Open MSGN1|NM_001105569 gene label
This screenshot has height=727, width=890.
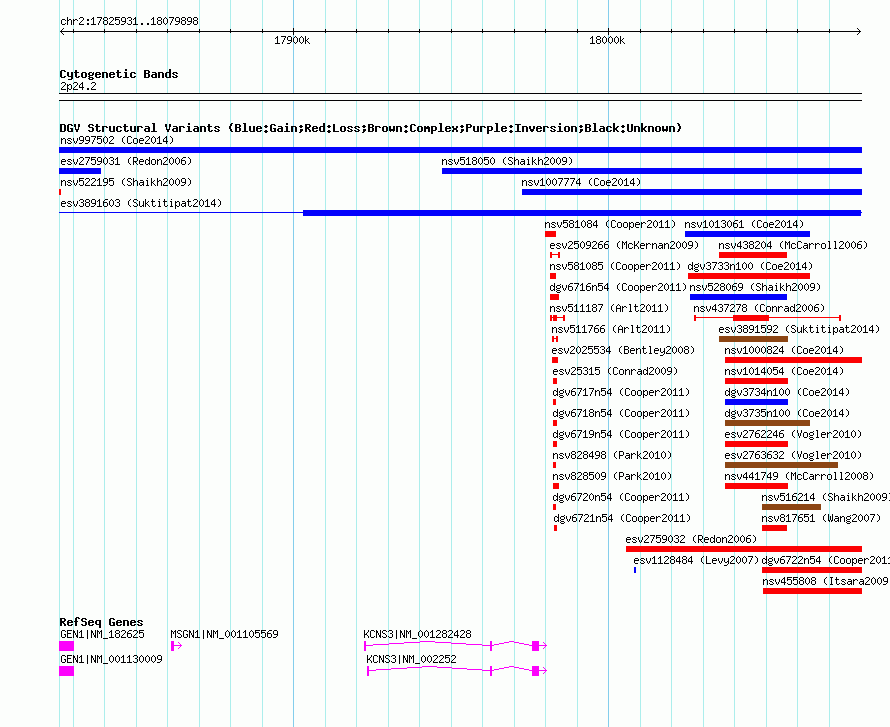pos(224,634)
